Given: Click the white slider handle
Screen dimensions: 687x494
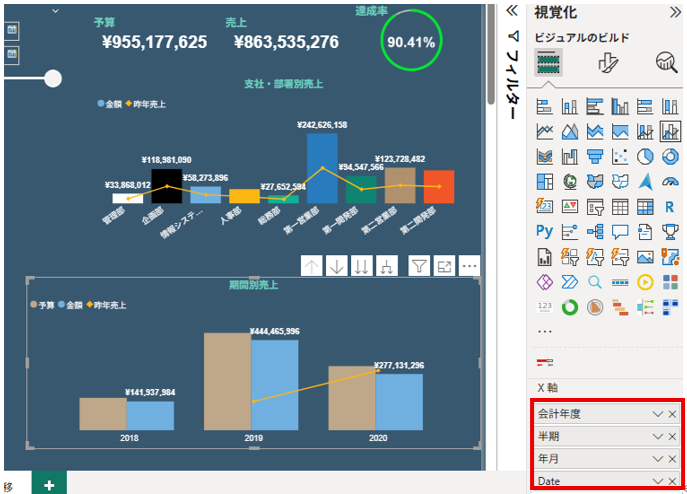Looking at the screenshot, I should (x=53, y=78).
